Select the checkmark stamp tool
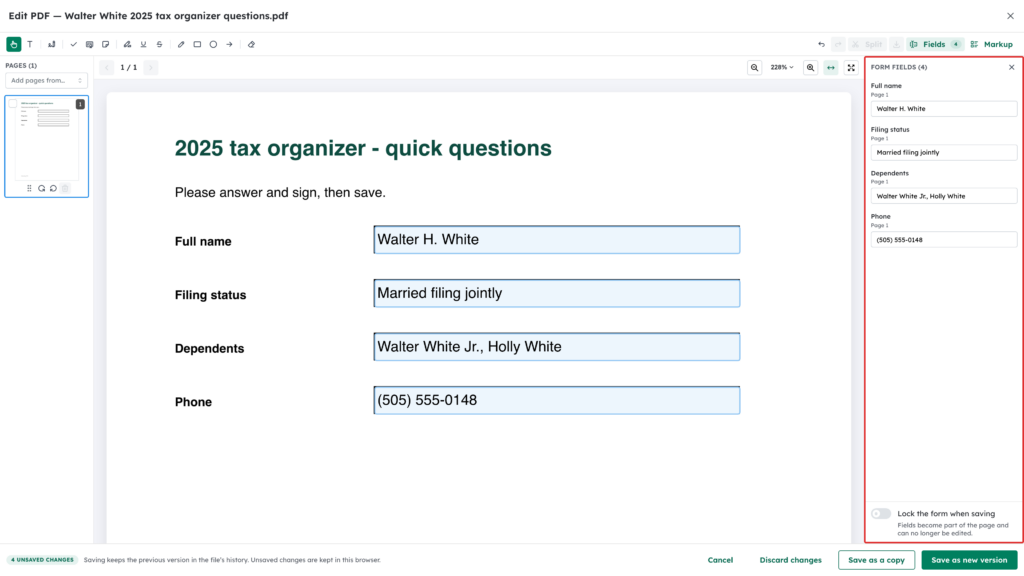 (73, 44)
